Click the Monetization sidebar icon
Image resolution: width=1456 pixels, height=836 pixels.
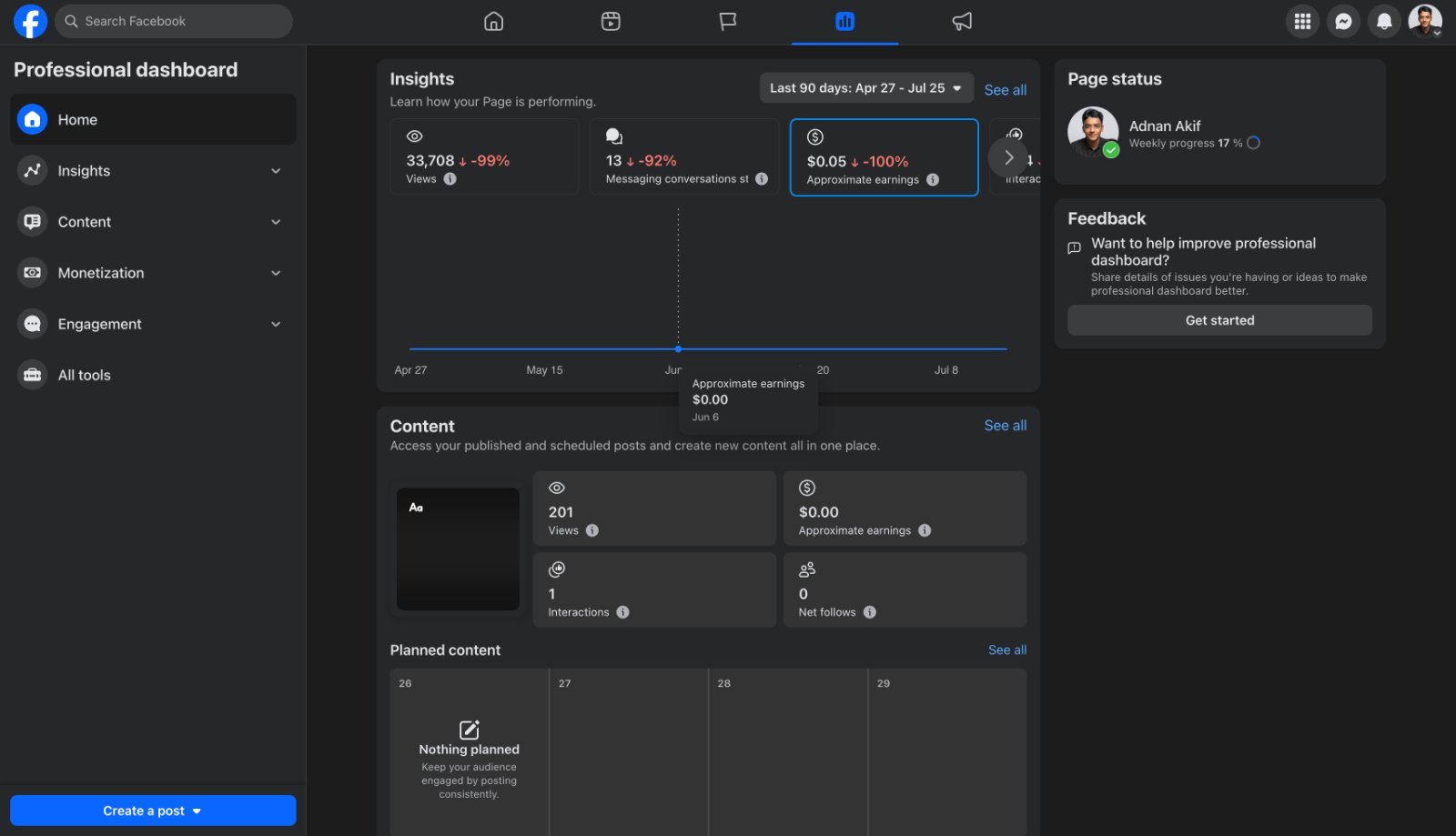33,272
